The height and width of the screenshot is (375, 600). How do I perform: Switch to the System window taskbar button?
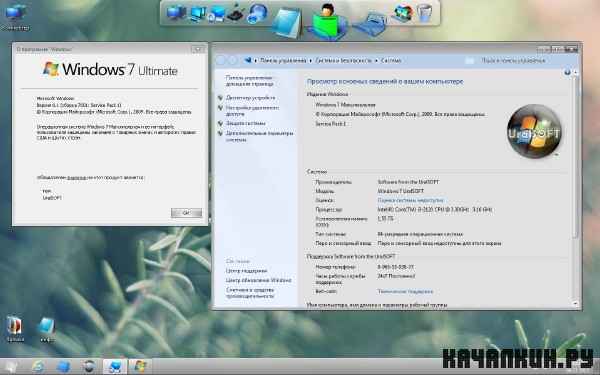(114, 367)
